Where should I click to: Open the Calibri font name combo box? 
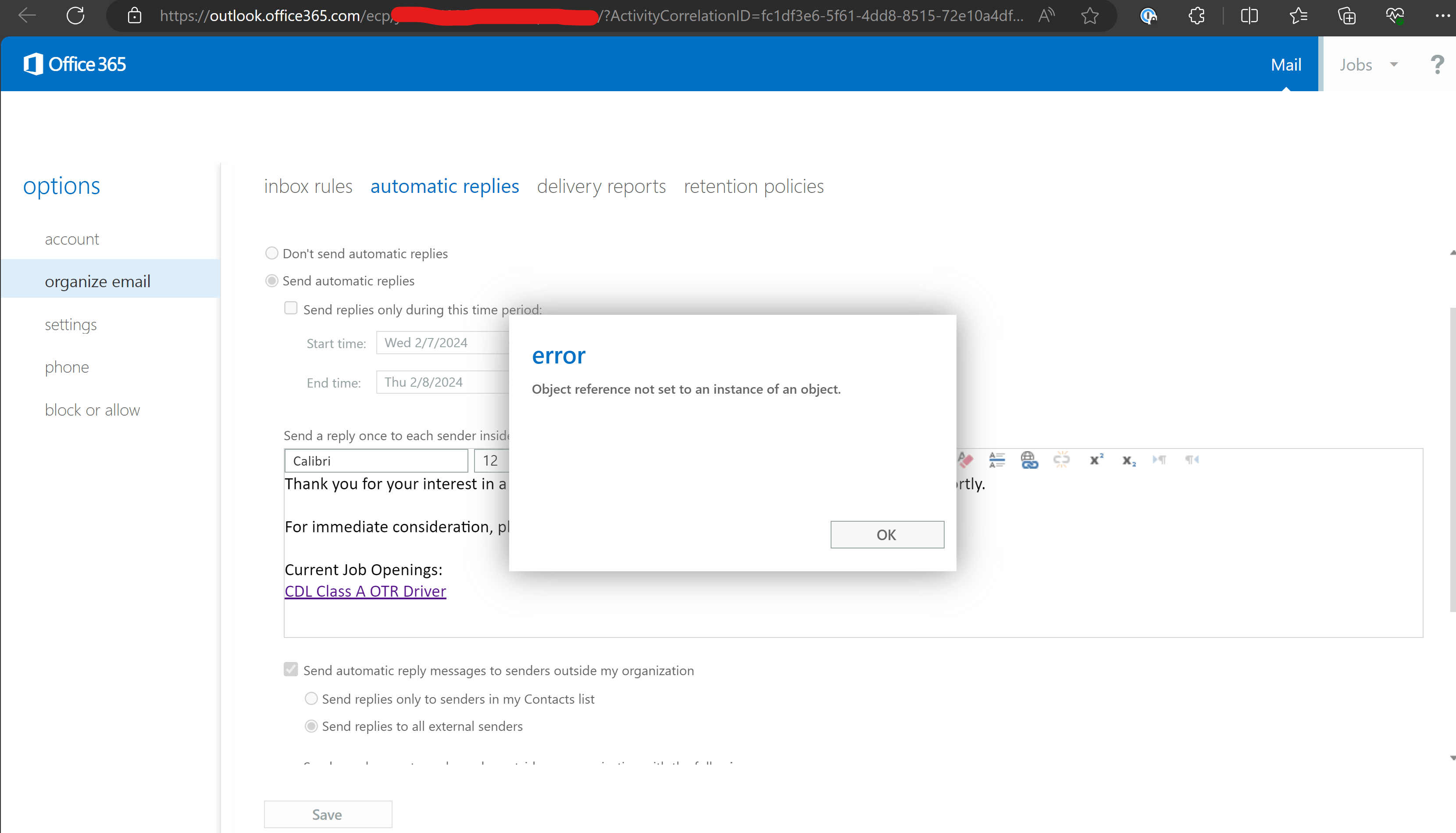[376, 460]
